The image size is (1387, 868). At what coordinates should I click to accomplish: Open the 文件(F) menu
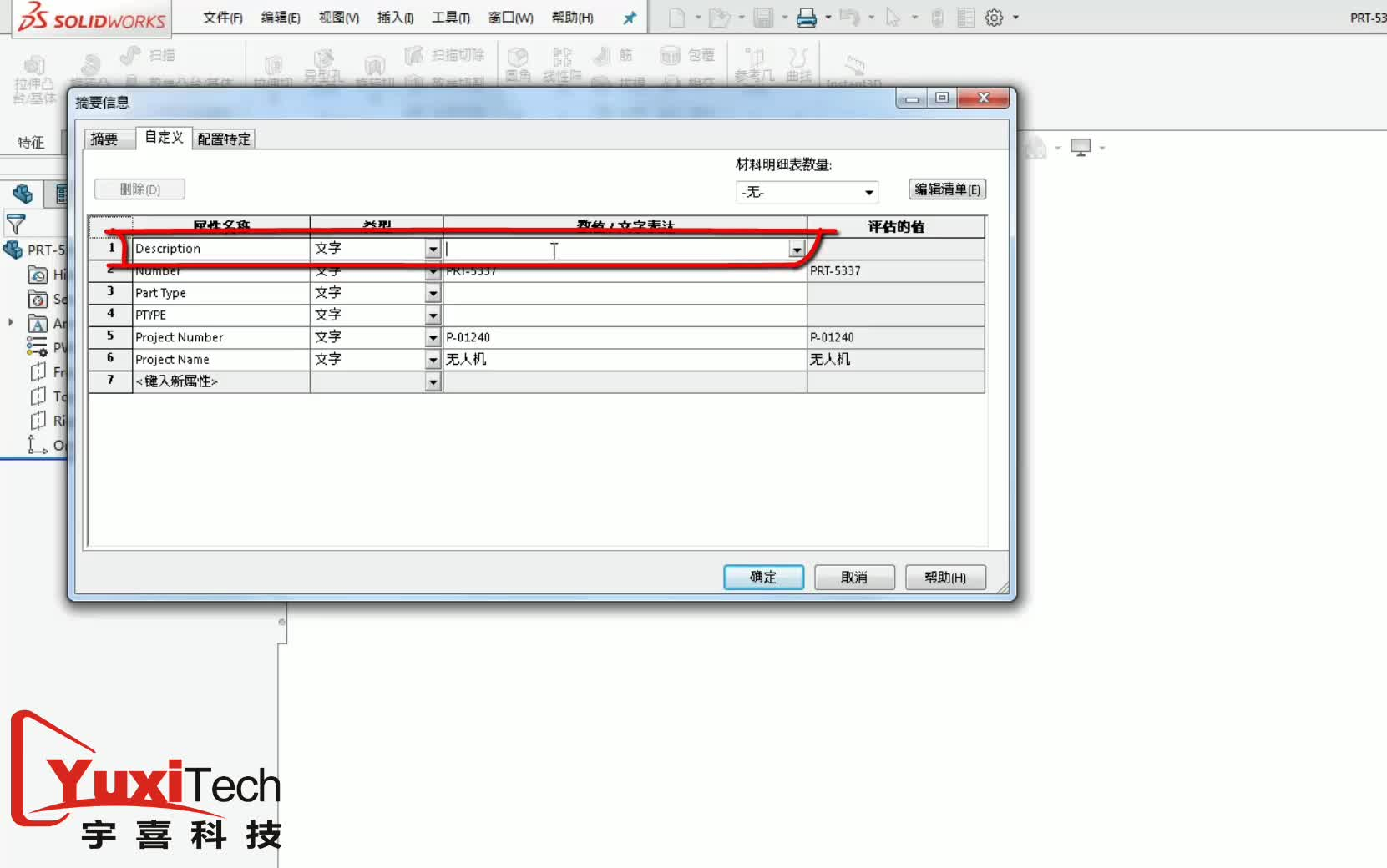(223, 18)
